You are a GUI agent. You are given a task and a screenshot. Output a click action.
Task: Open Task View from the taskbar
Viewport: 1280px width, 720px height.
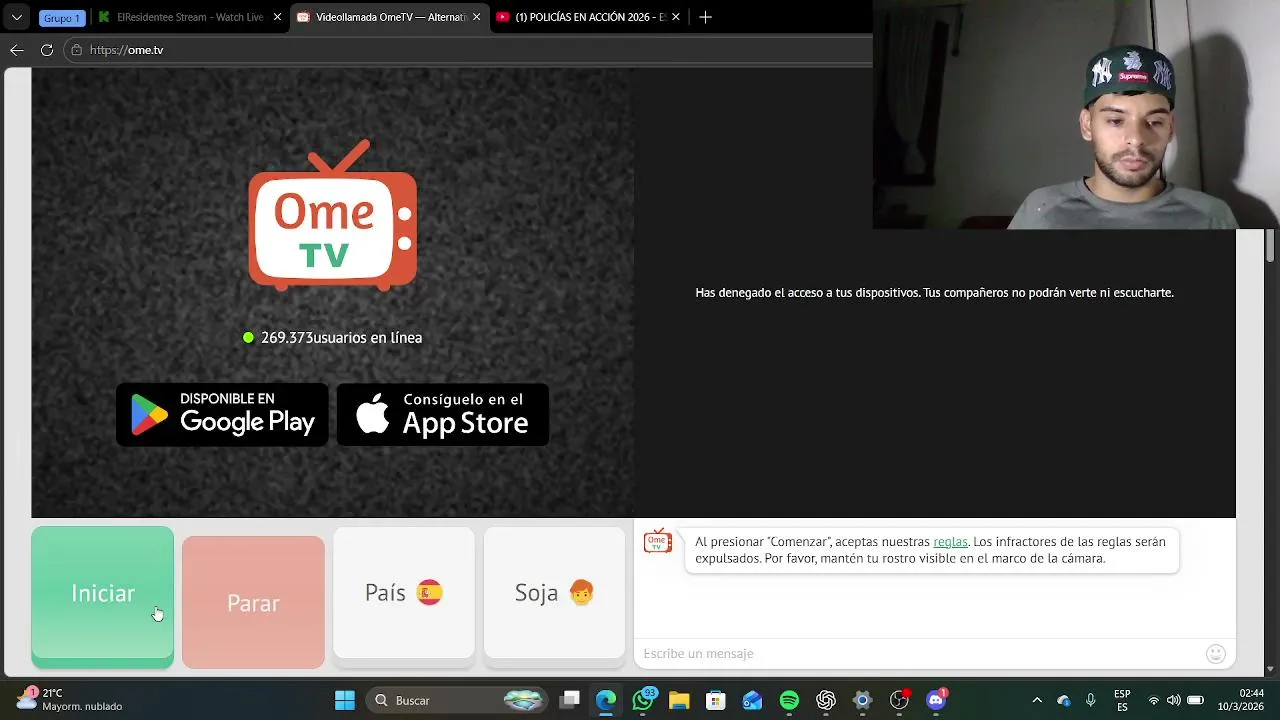[569, 700]
